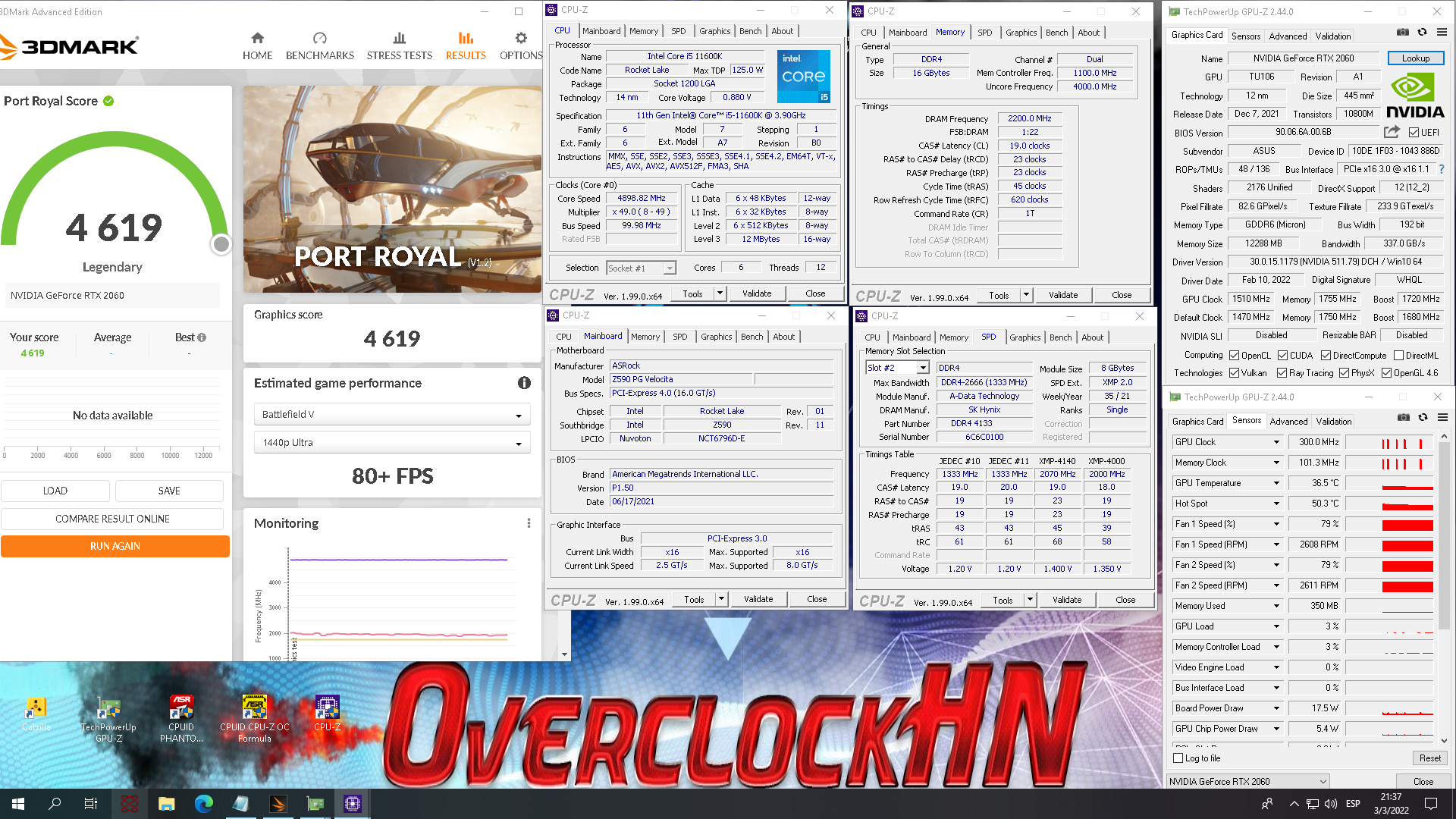Open the HOME section in 3DMark
This screenshot has width=1456, height=819.
pos(257,46)
